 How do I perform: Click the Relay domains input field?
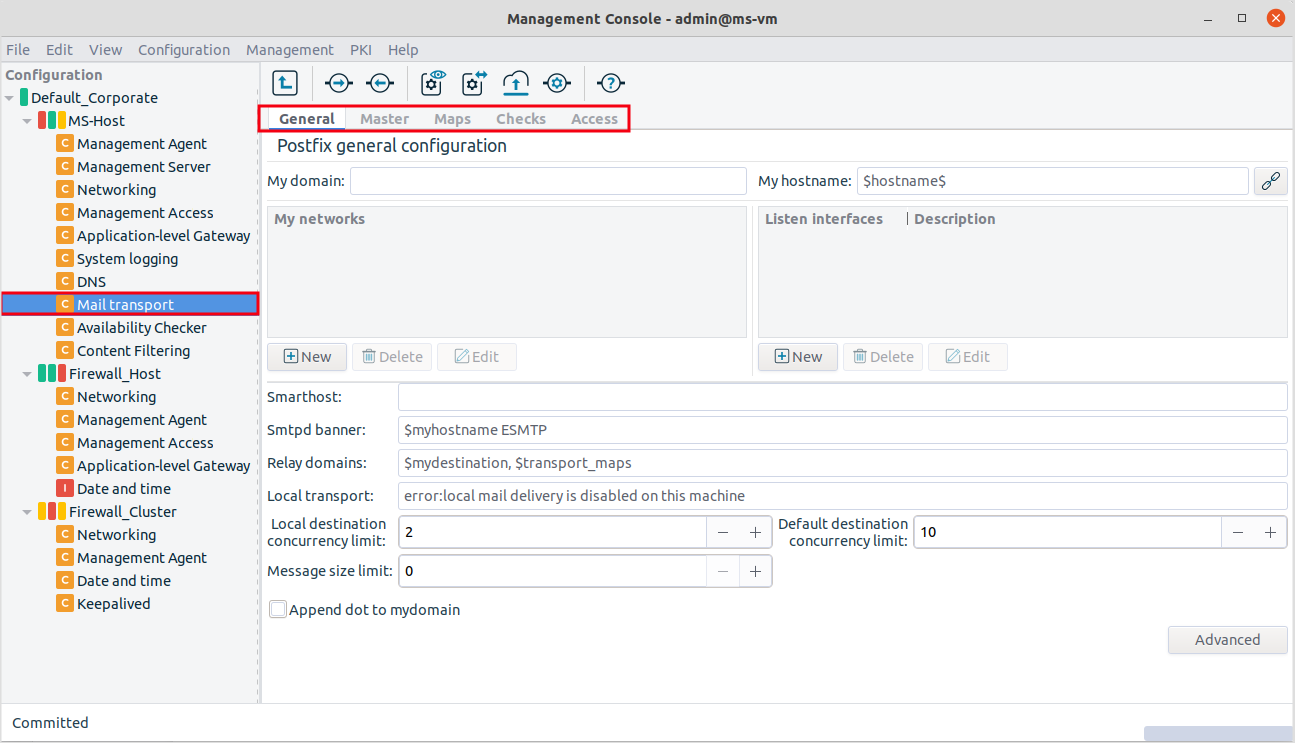842,463
